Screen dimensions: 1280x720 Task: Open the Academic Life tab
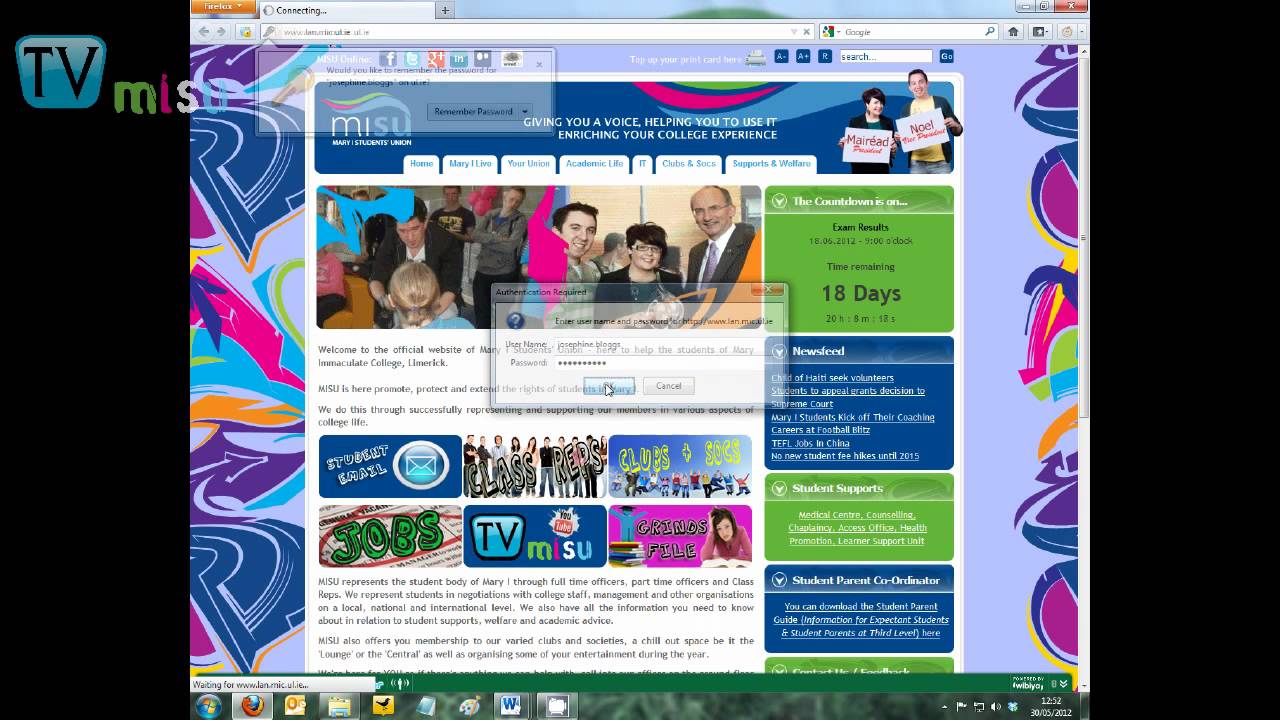point(594,164)
